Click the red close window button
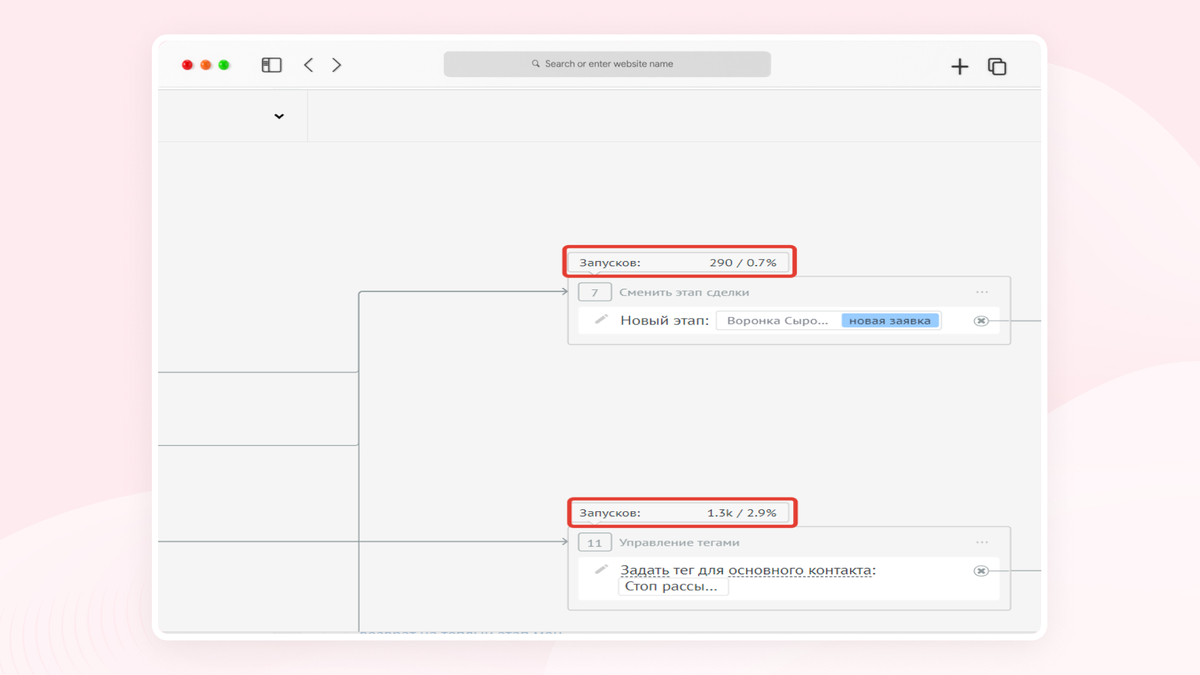The width and height of the screenshot is (1200, 675). (187, 65)
